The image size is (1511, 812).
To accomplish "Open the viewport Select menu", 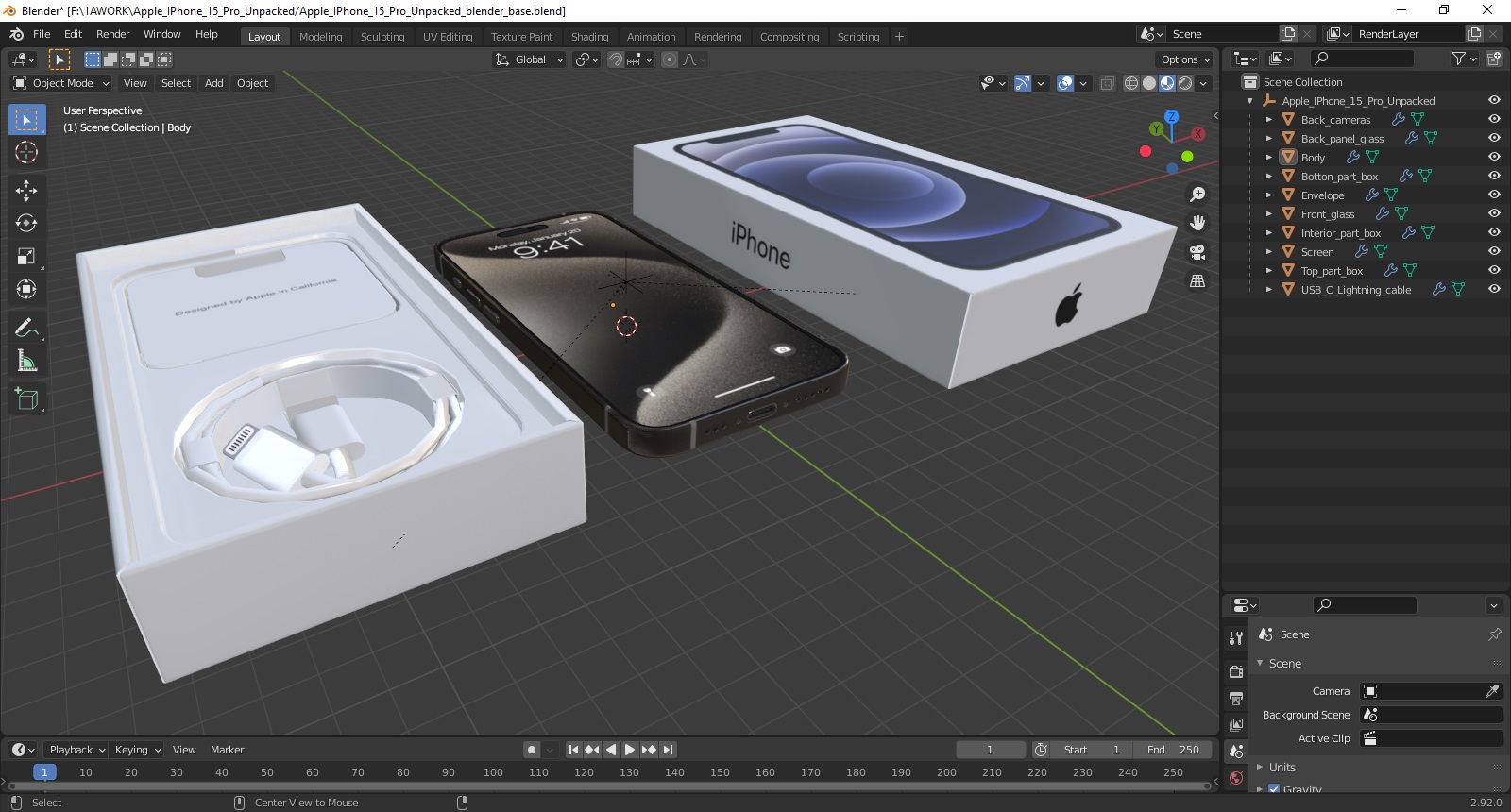I will click(x=176, y=83).
